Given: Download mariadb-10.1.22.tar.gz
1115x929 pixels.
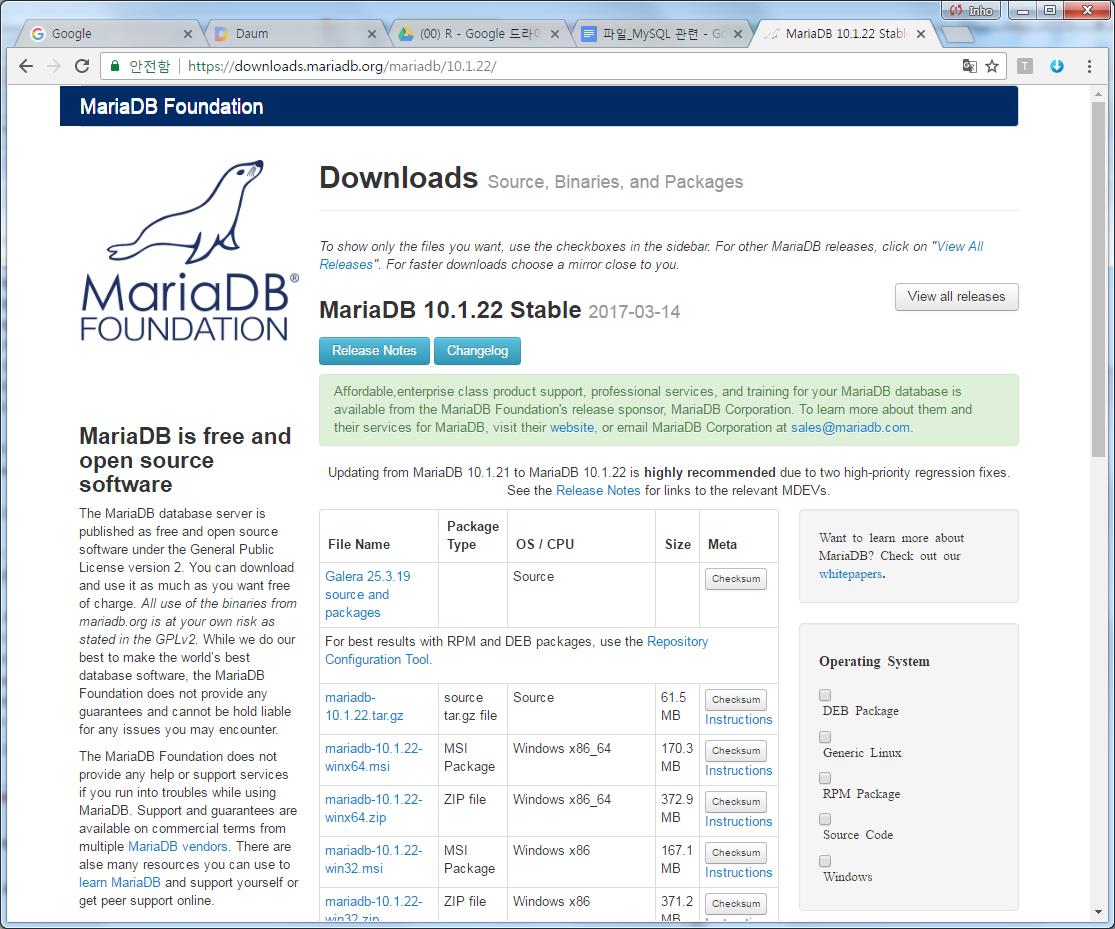Looking at the screenshot, I should click(364, 707).
